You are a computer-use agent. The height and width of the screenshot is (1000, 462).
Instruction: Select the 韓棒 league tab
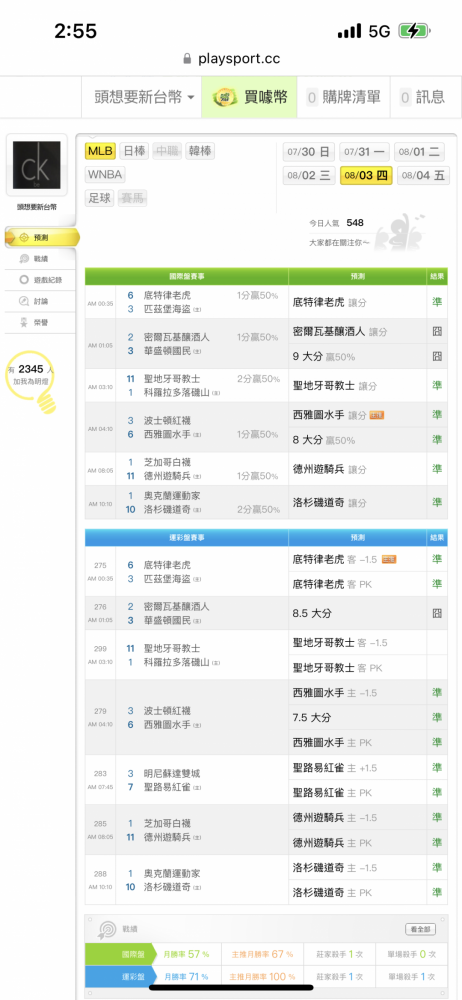(200, 151)
